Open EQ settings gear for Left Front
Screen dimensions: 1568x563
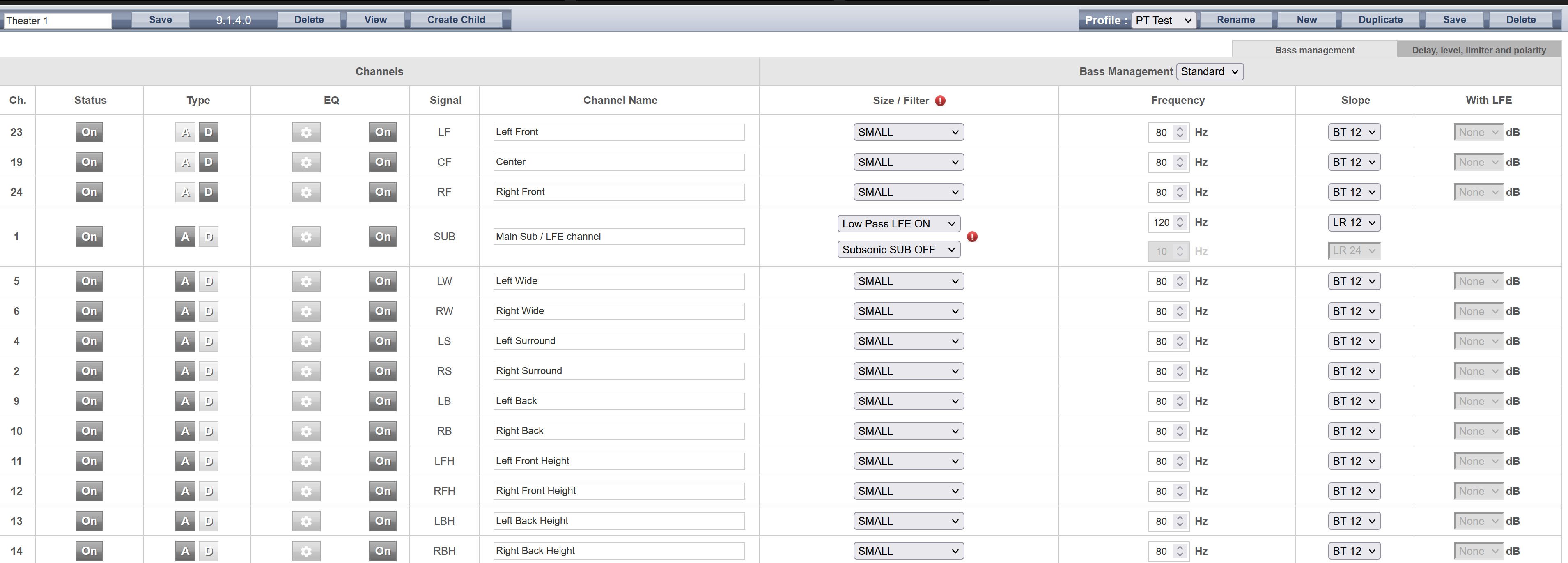coord(305,132)
